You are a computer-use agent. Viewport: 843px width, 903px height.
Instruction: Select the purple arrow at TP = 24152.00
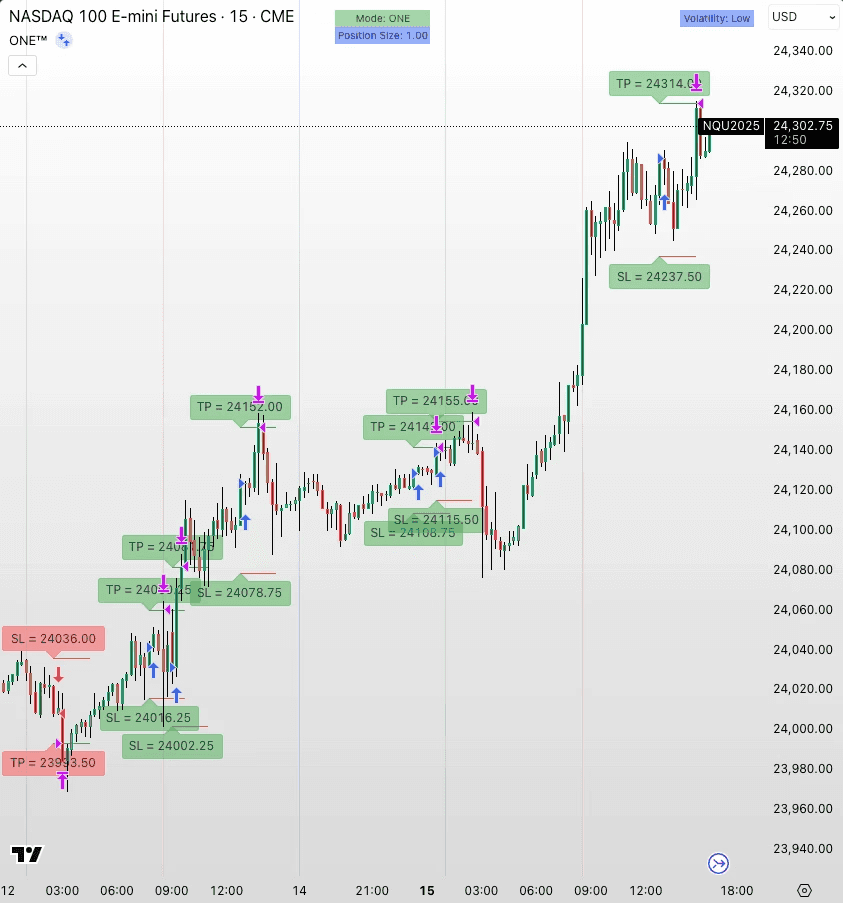coord(259,392)
